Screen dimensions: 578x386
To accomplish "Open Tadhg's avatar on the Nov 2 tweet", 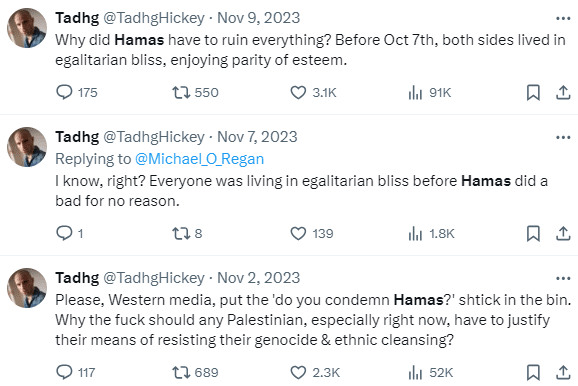I will (x=27, y=288).
